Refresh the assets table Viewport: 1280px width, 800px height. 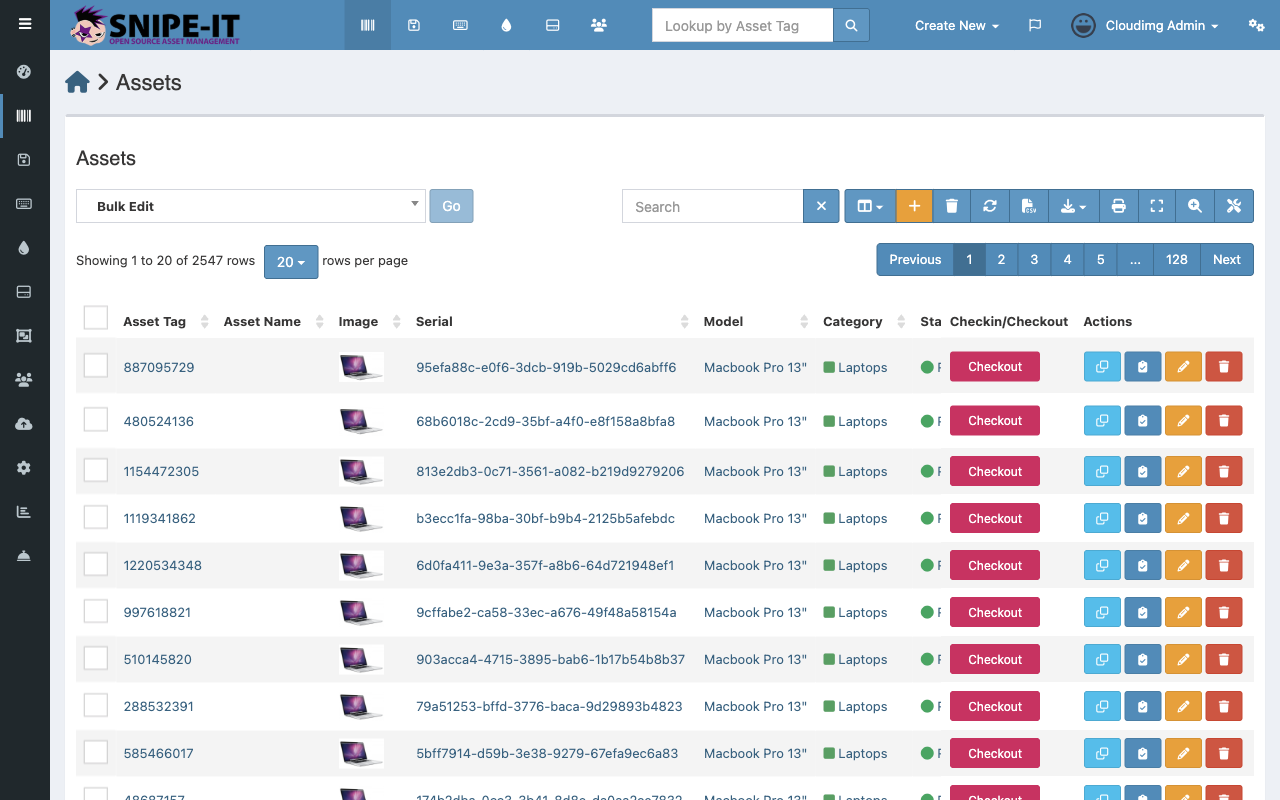(990, 206)
